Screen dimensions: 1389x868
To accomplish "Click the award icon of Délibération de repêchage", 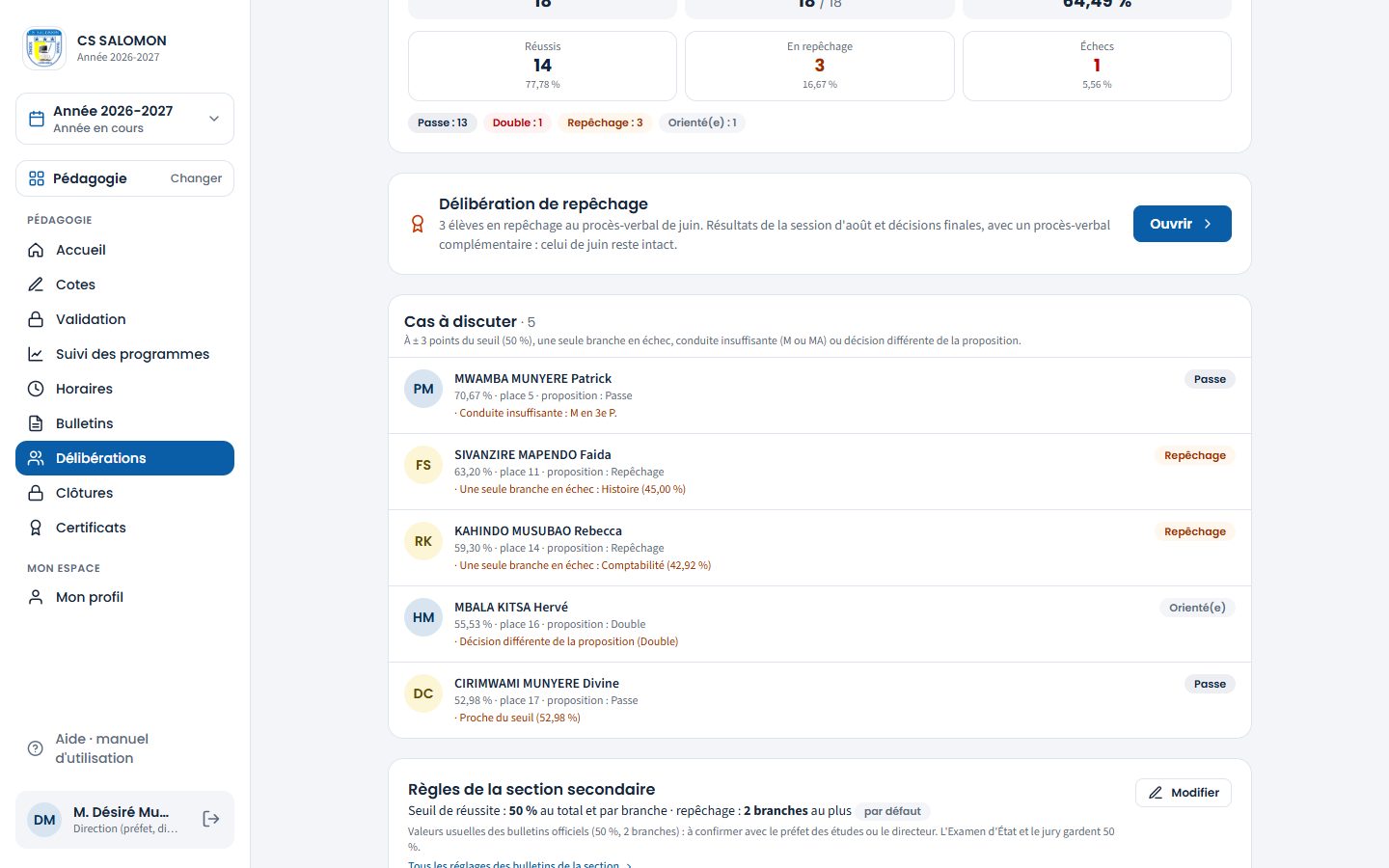I will pyautogui.click(x=418, y=224).
